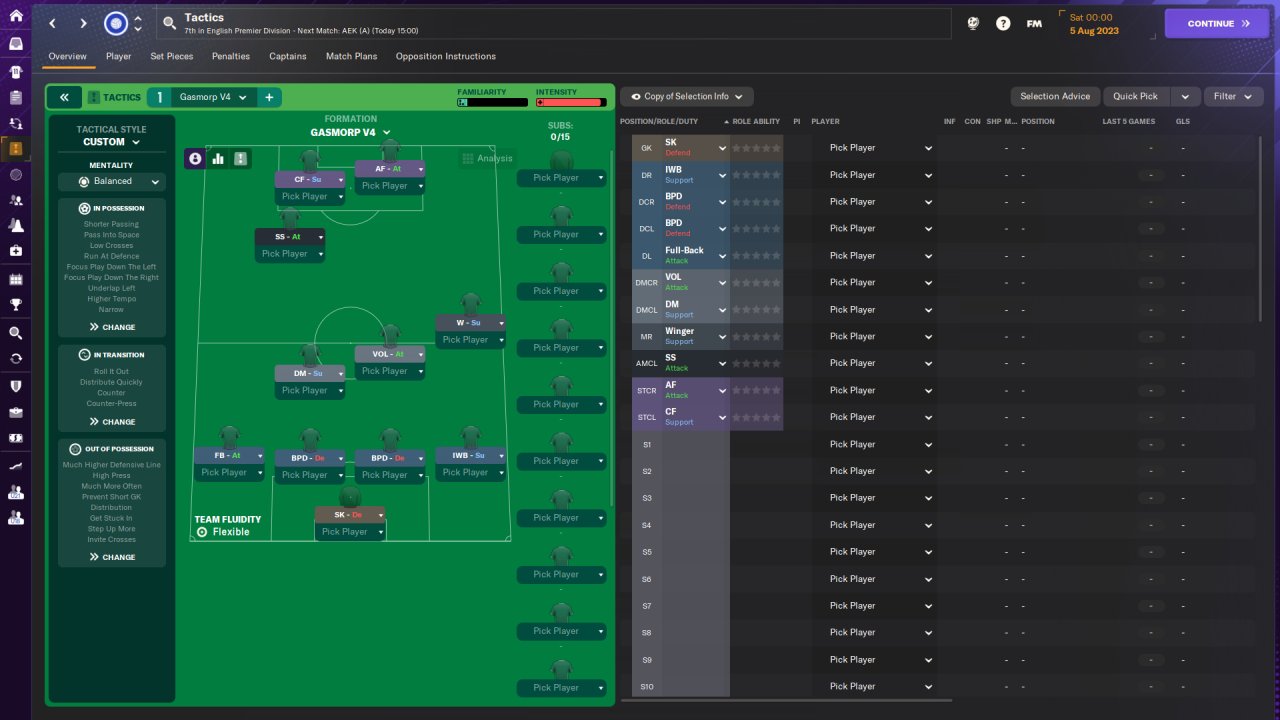
Task: Open the search magnifier in top bar
Action: 169,23
